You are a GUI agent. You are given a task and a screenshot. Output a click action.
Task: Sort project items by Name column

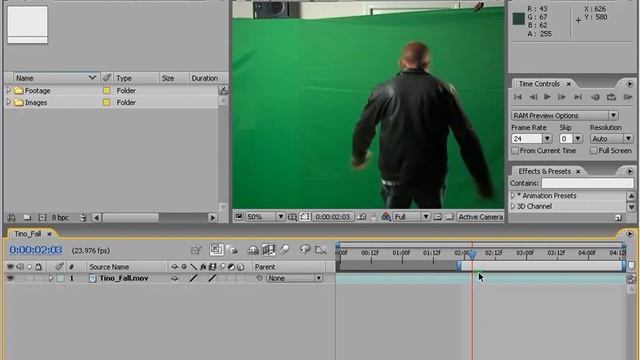(56, 78)
